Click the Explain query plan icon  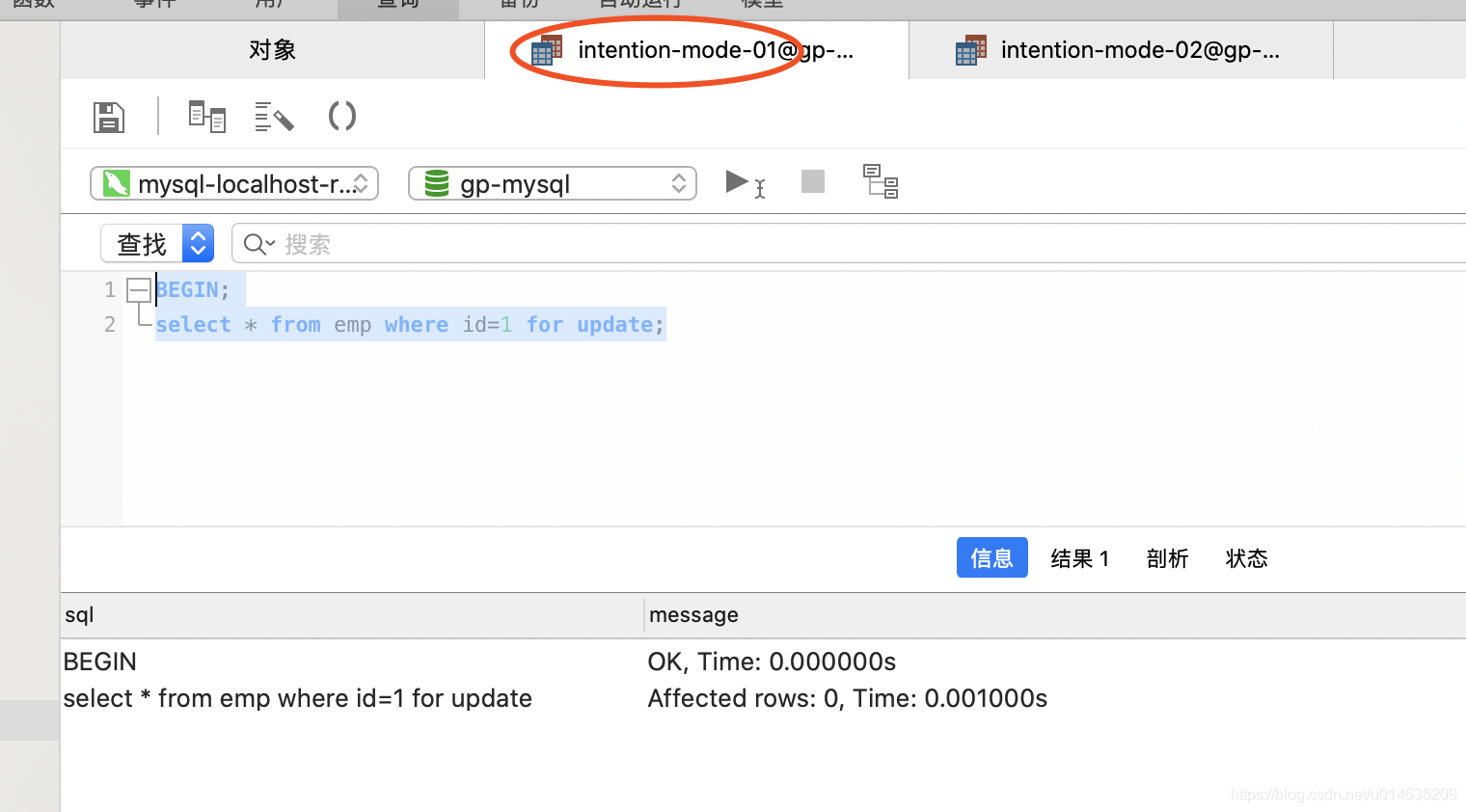pos(881,181)
